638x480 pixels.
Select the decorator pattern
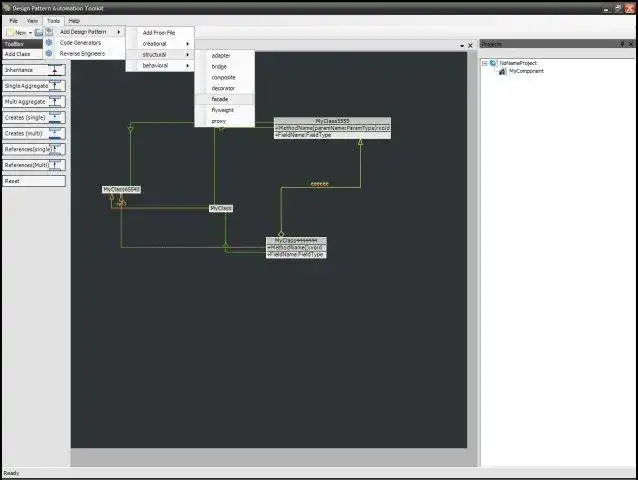[225, 88]
